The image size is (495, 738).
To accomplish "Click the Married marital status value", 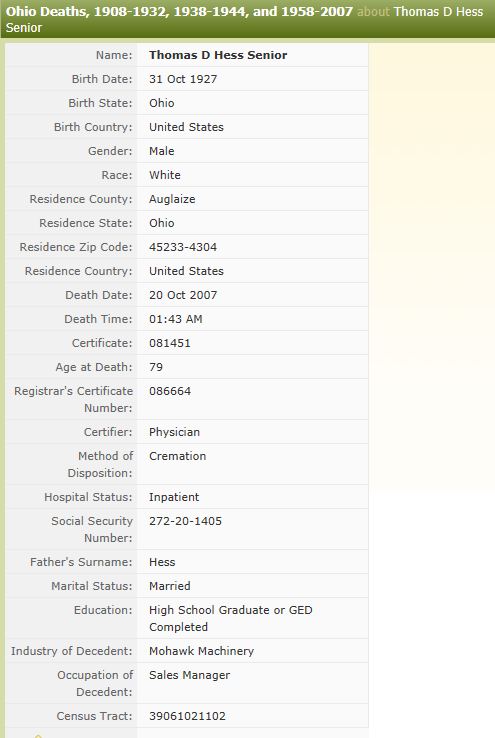I will click(169, 586).
